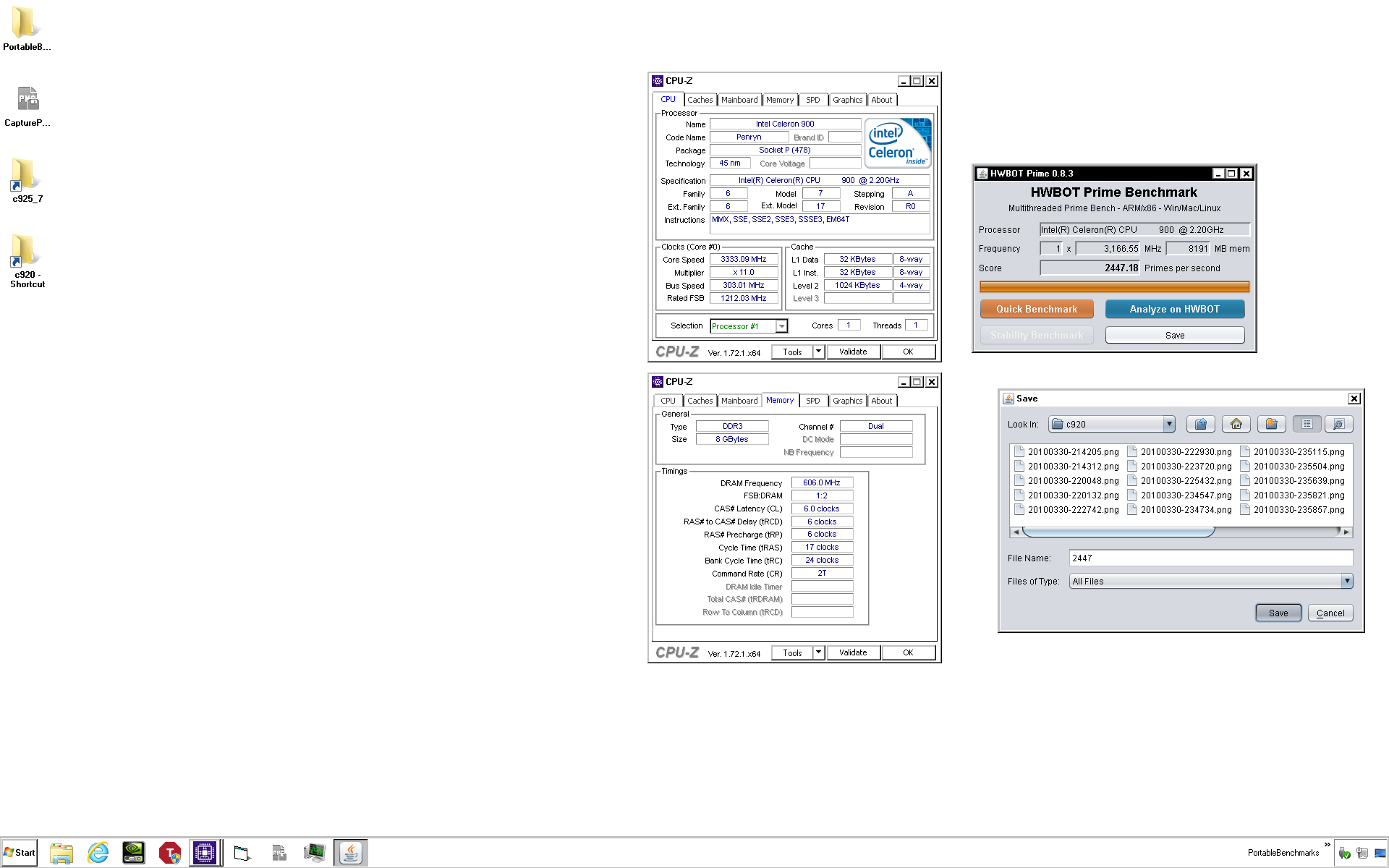Click OK in lower CPU-Z window

pyautogui.click(x=908, y=653)
